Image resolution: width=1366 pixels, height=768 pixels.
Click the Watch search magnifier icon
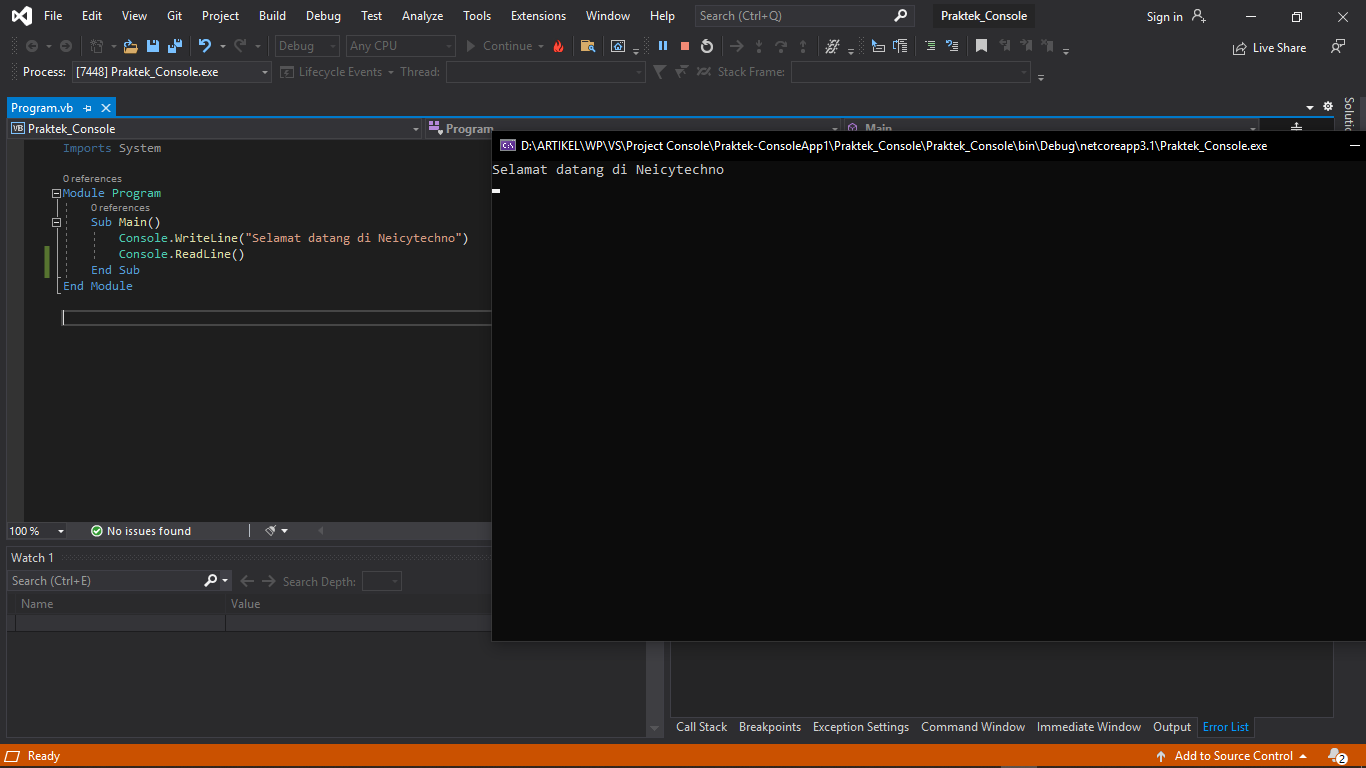tap(211, 581)
